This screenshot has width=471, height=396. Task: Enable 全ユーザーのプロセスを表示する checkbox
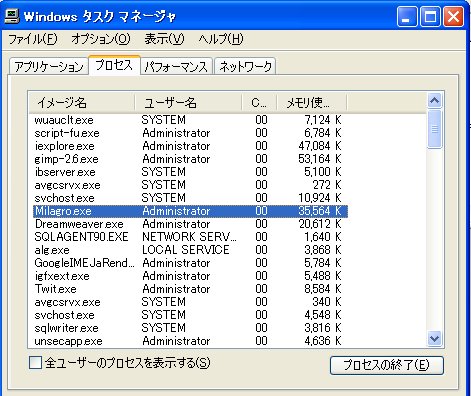pos(35,363)
